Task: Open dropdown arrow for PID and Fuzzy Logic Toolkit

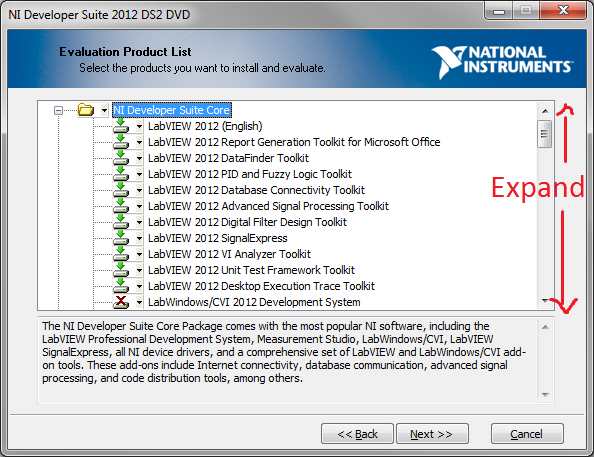Action: tap(139, 174)
